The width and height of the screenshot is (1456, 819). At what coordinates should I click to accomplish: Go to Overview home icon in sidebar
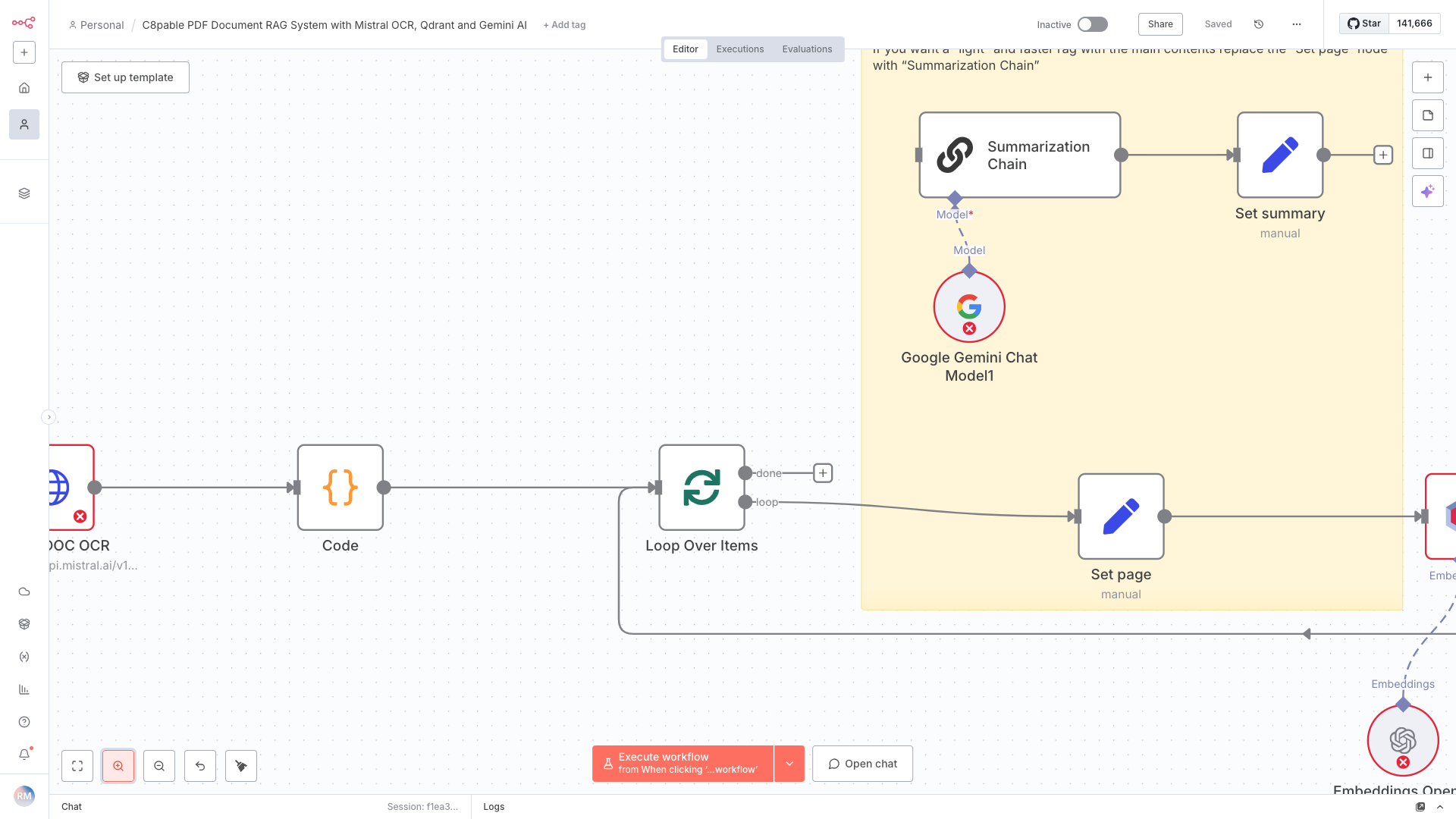24,88
